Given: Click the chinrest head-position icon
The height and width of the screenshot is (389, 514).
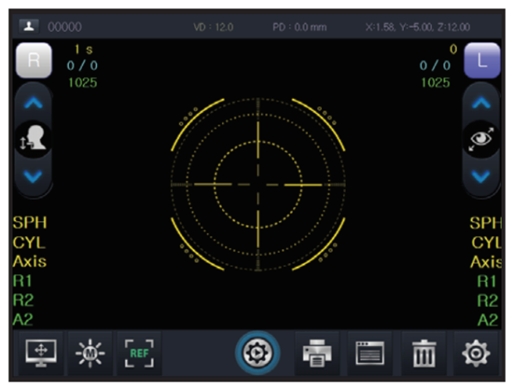Looking at the screenshot, I should tap(33, 139).
